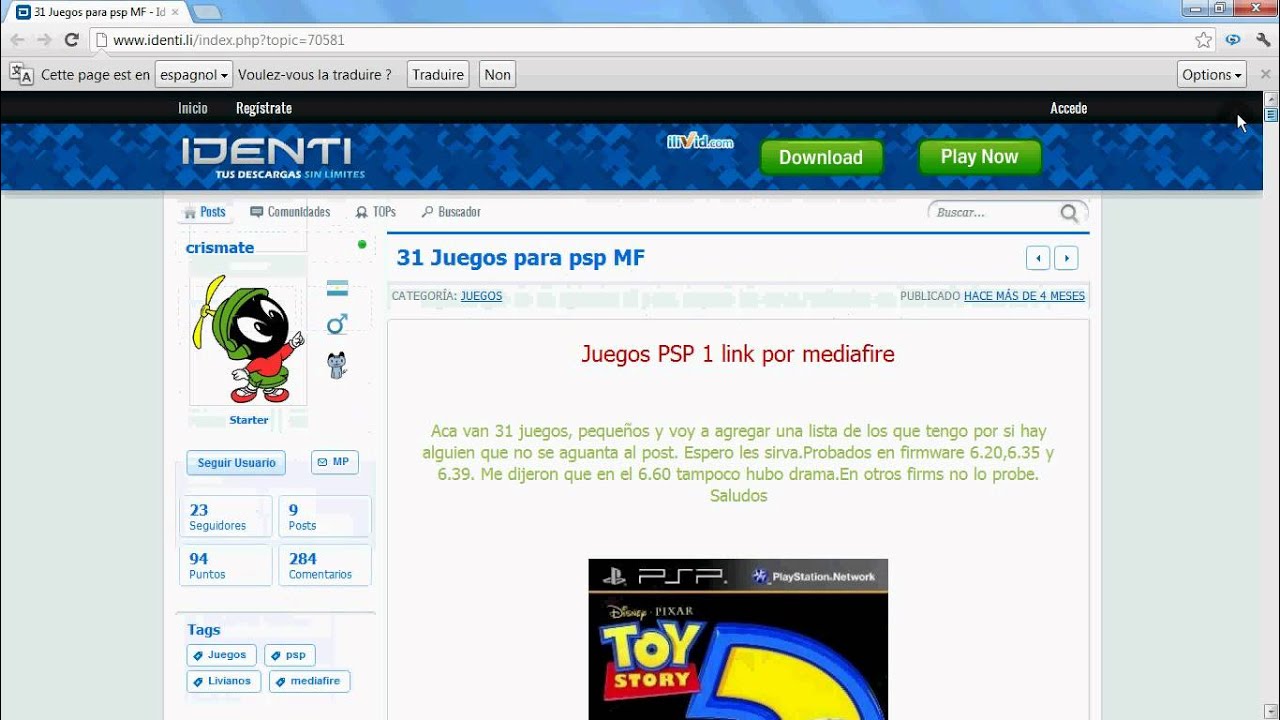1280x720 pixels.
Task: Go to Inicio in the top navigation
Action: [193, 108]
